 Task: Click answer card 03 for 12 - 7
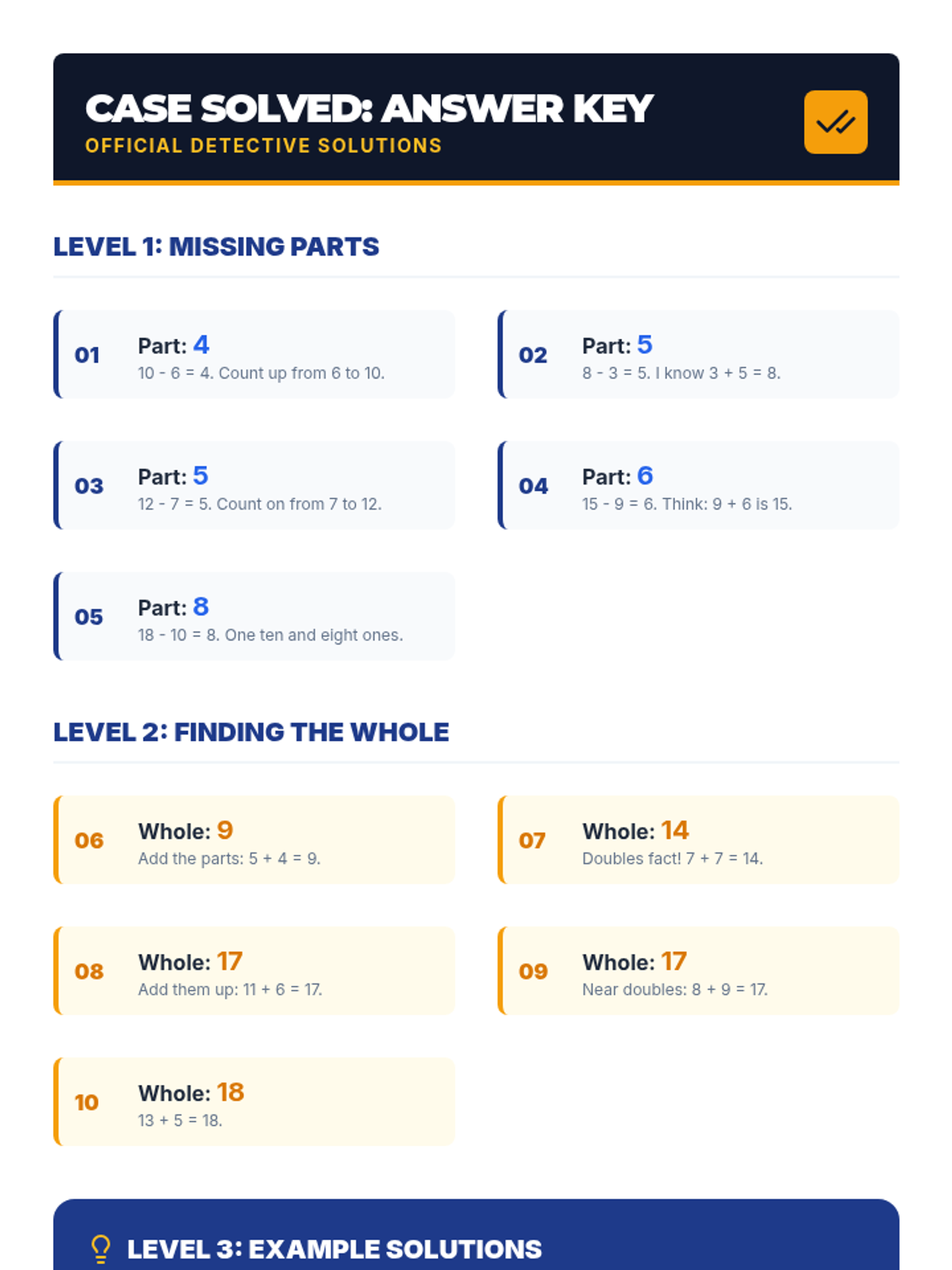(x=255, y=485)
